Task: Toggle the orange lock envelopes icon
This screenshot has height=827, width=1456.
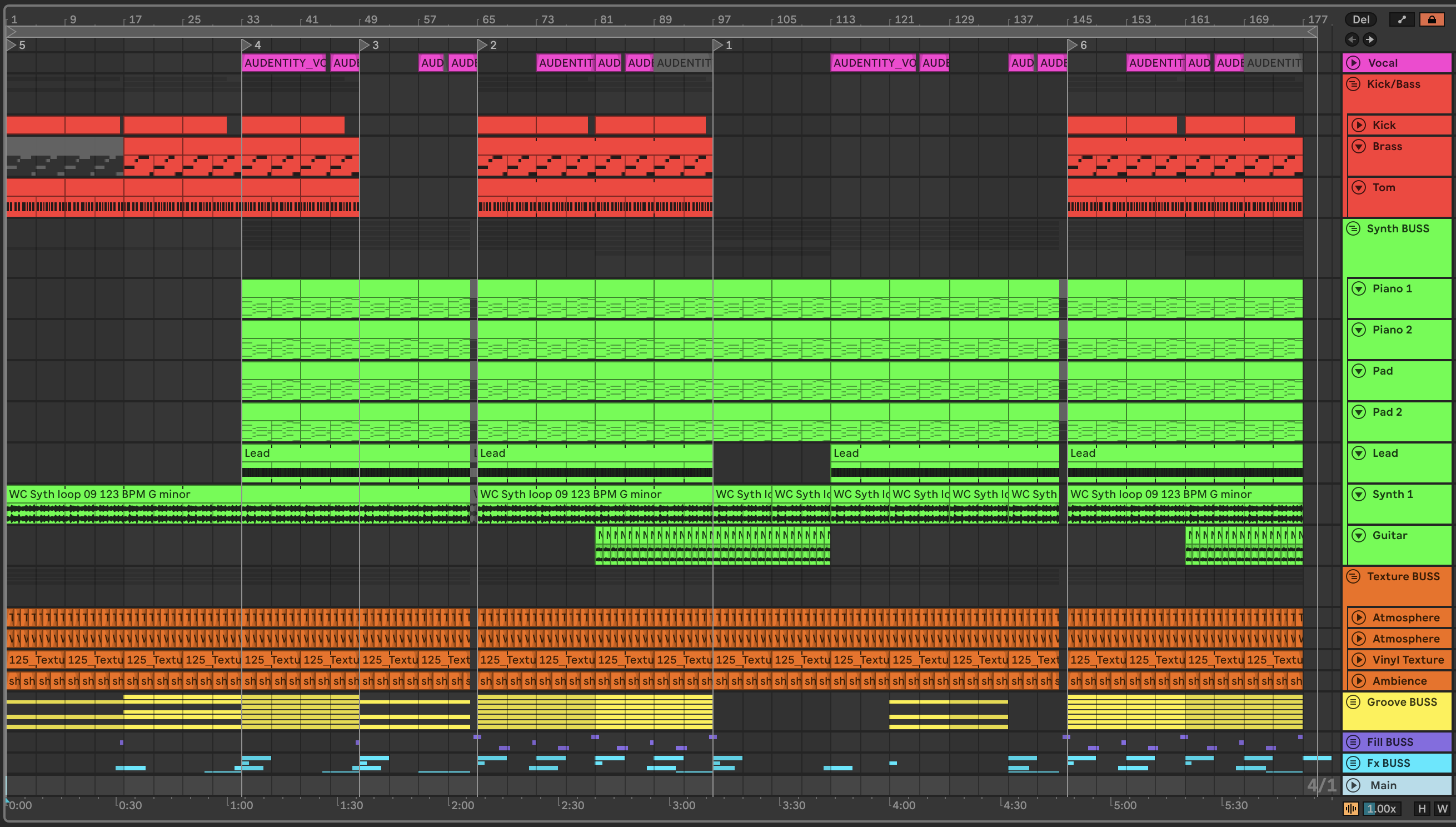Action: [x=1432, y=19]
